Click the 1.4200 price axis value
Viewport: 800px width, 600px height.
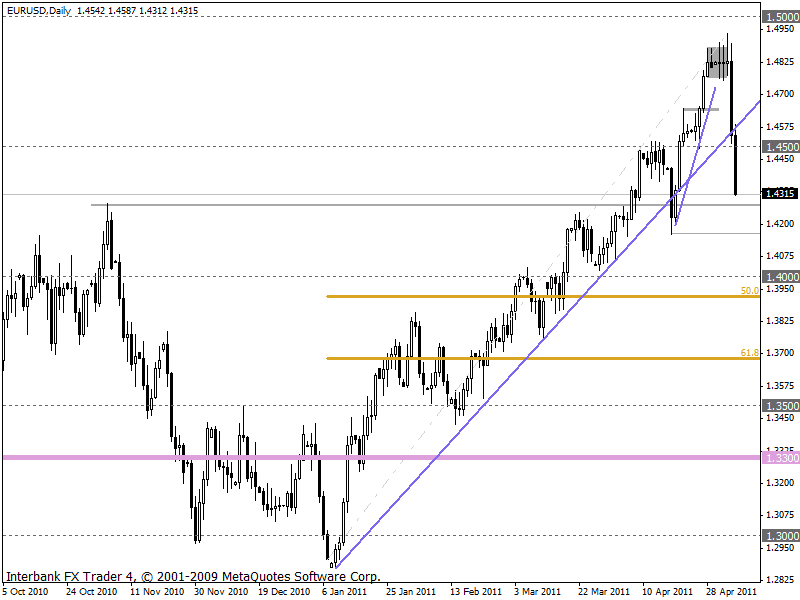coord(780,223)
